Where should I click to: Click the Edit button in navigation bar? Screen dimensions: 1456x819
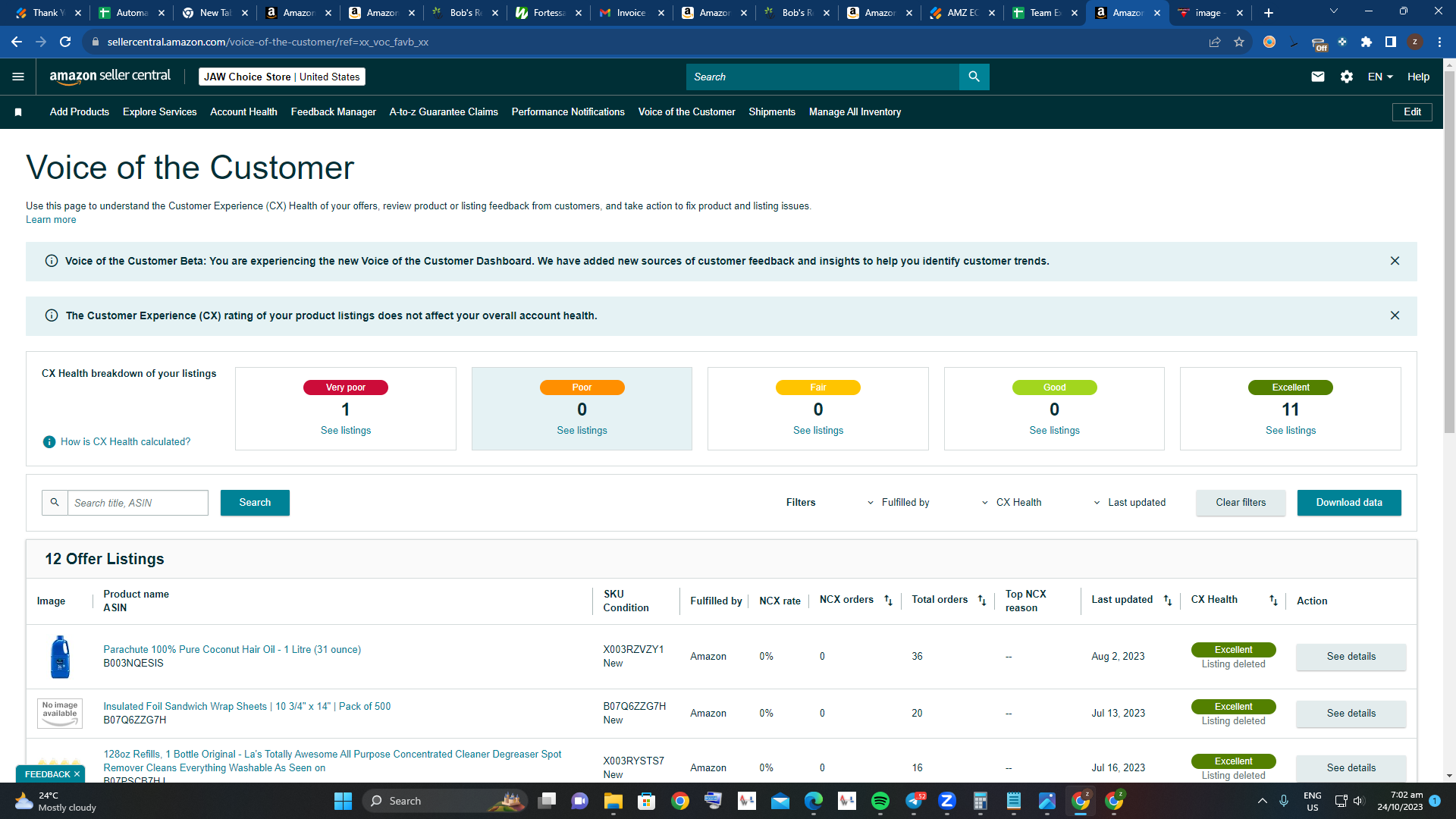pyautogui.click(x=1412, y=112)
